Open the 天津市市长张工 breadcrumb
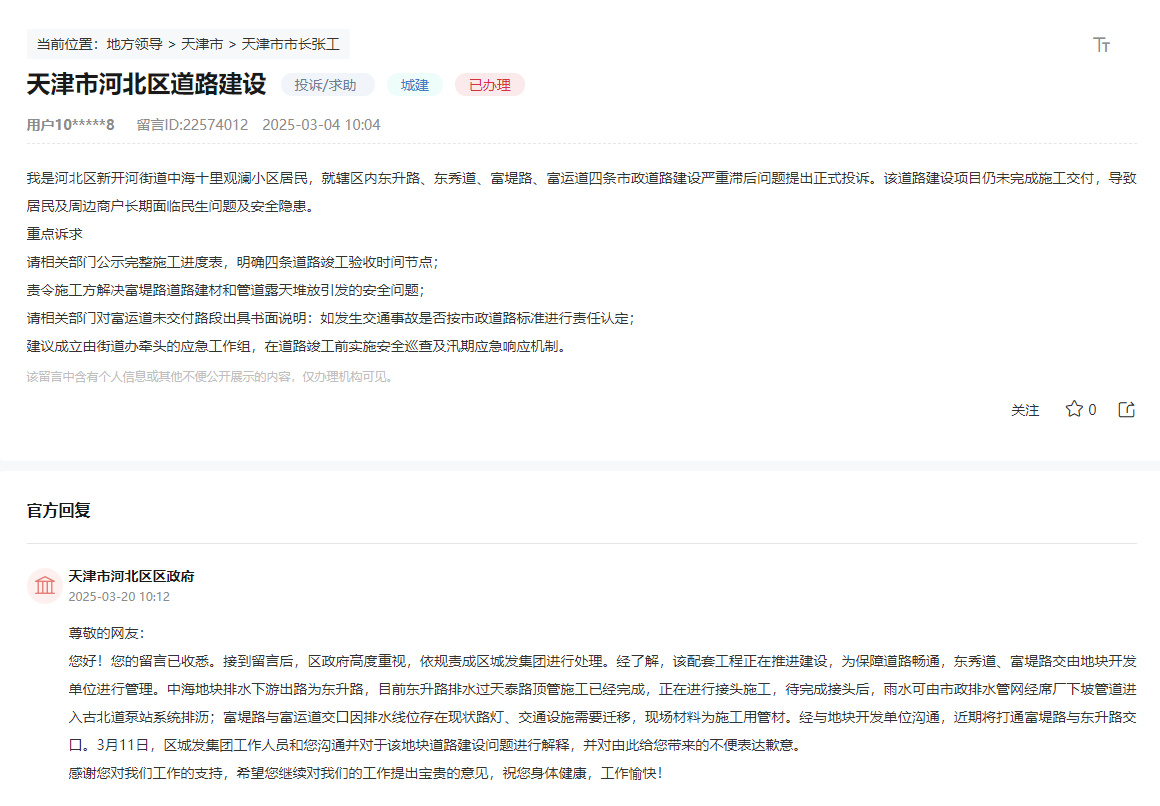Screen dimensions: 1160x806 290,44
